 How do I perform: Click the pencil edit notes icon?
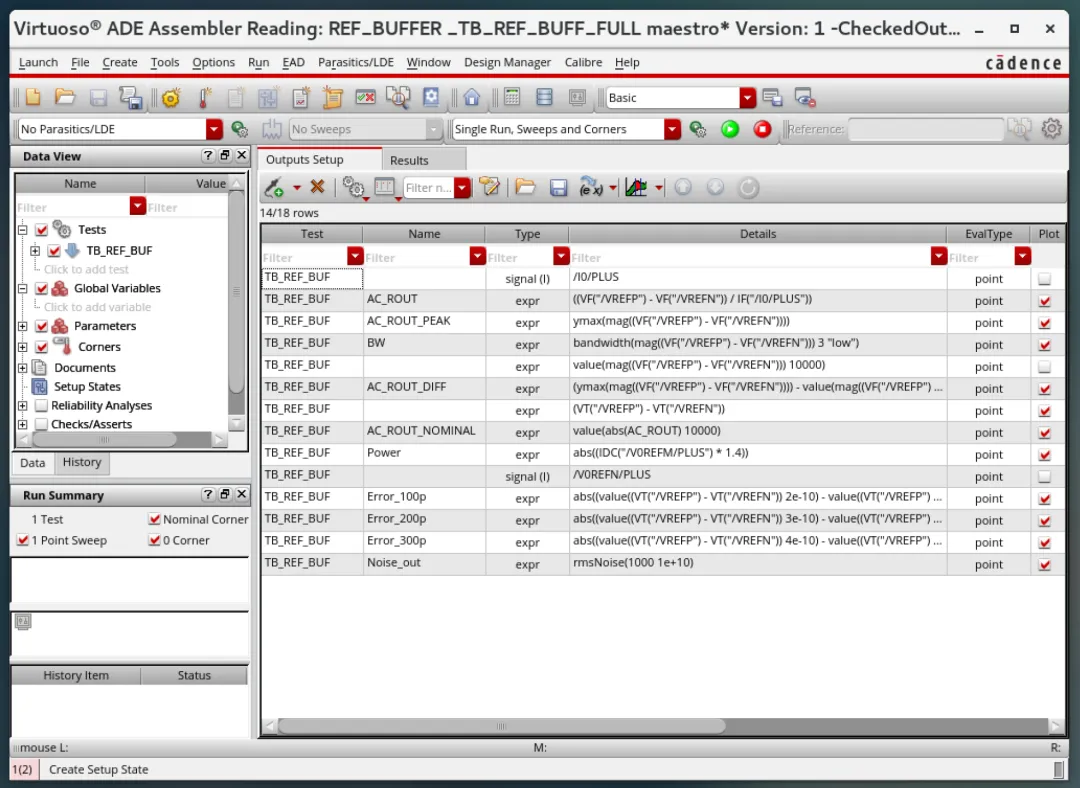tap(489, 187)
